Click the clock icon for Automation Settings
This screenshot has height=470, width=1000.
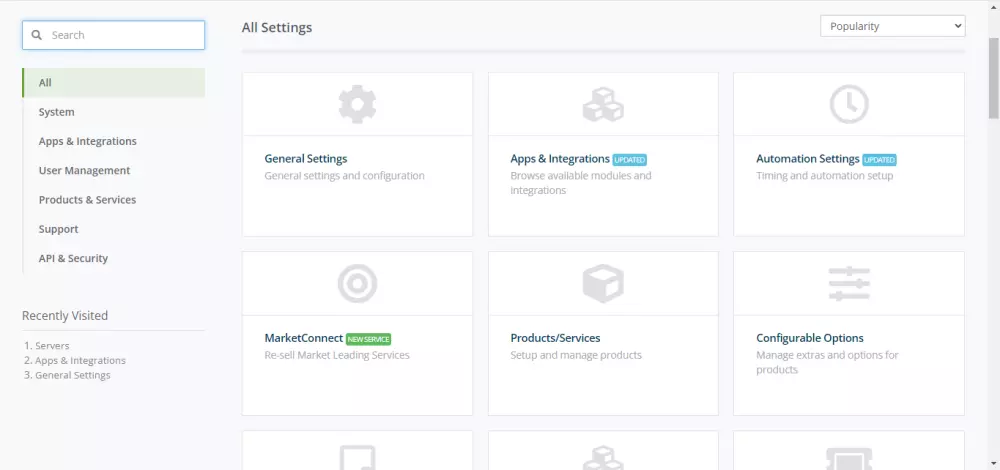pos(849,104)
